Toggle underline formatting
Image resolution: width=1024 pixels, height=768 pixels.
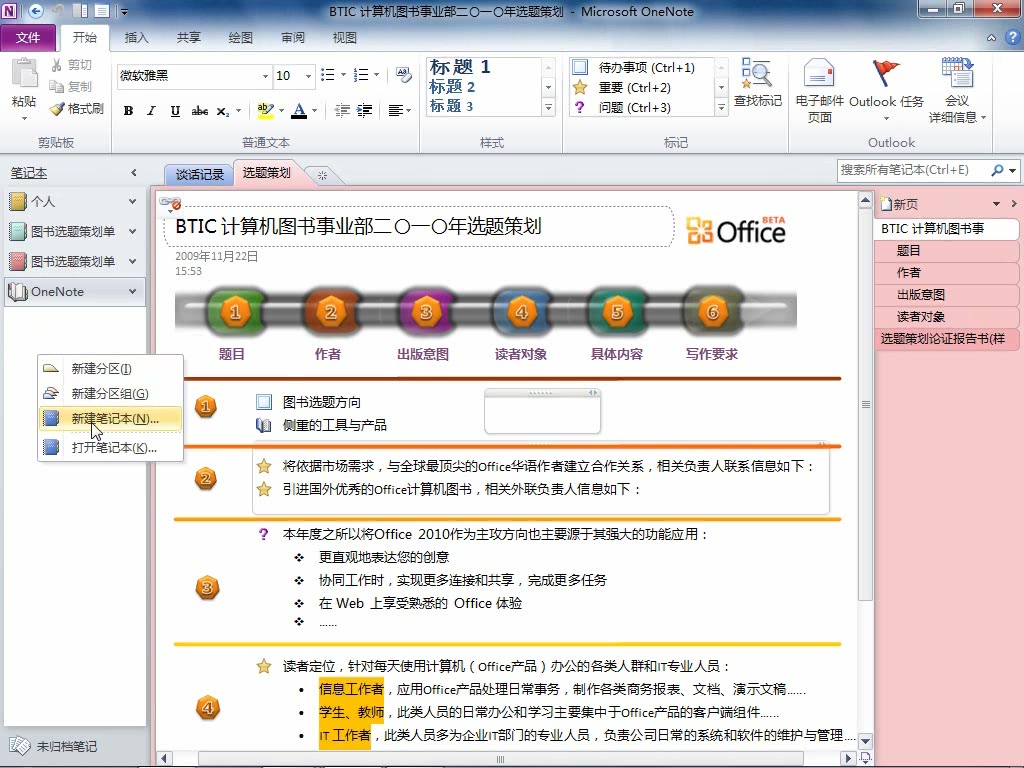[176, 110]
